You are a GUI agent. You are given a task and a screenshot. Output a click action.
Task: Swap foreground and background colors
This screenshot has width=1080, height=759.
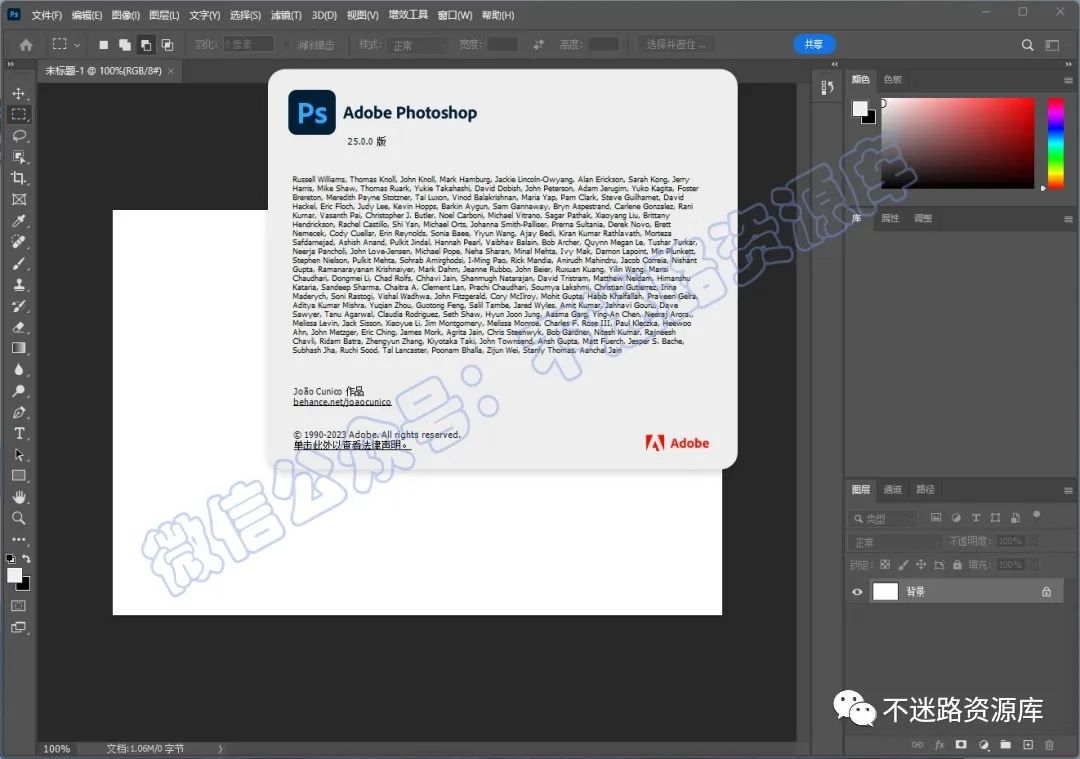click(x=26, y=559)
